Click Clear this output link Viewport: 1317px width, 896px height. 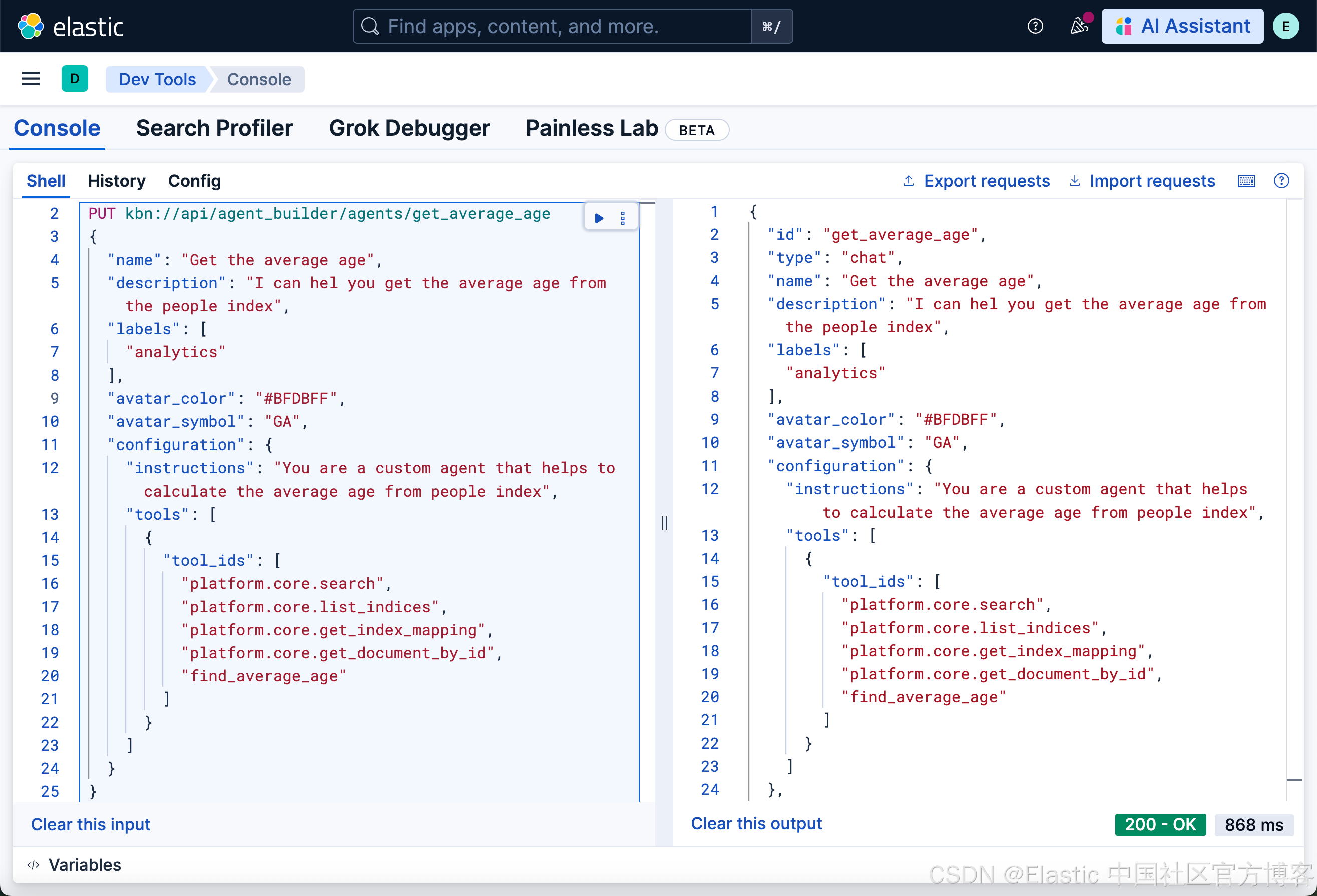point(756,823)
